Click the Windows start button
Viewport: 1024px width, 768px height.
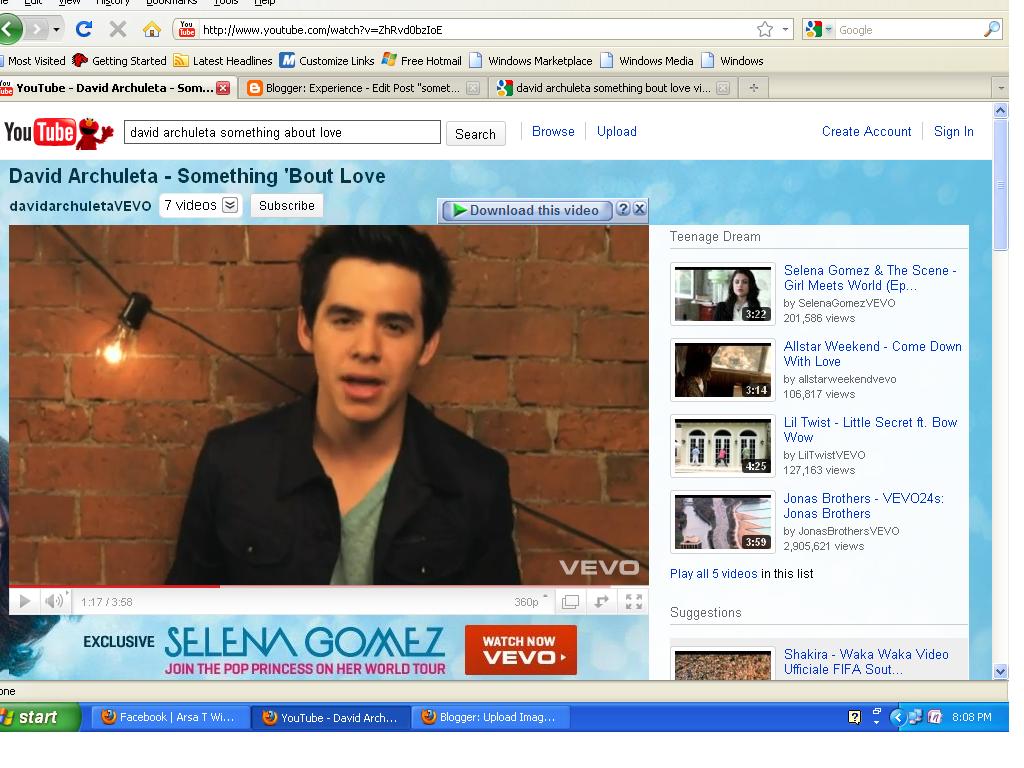pyautogui.click(x=39, y=717)
